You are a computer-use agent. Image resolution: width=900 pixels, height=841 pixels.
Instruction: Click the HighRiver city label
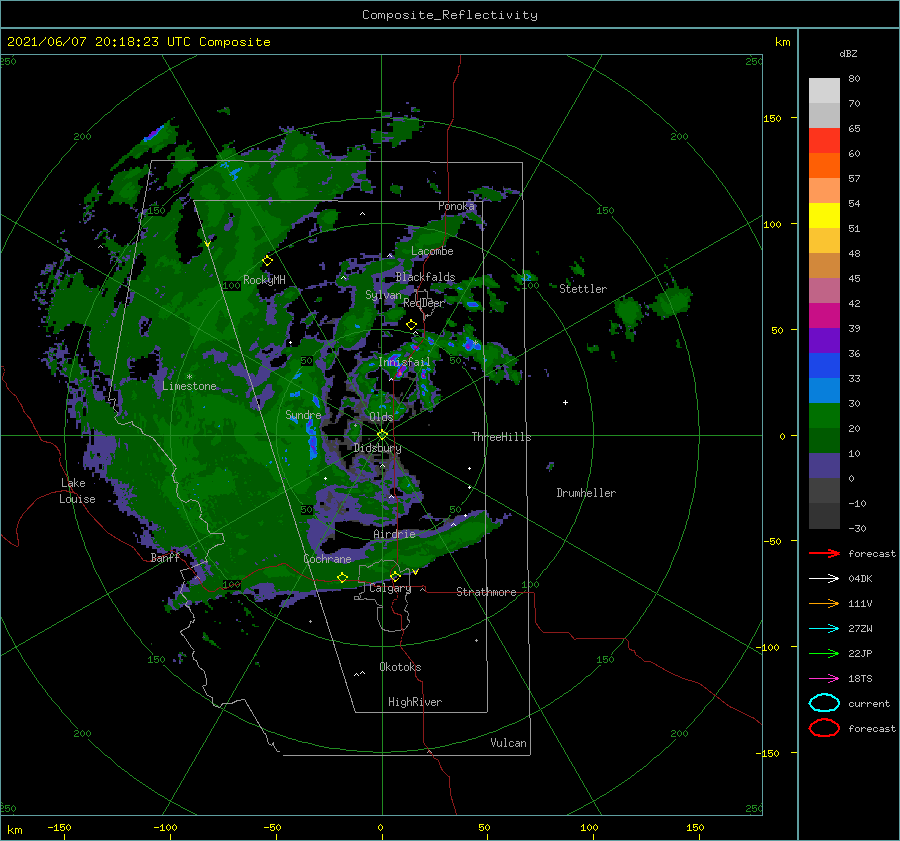(415, 702)
